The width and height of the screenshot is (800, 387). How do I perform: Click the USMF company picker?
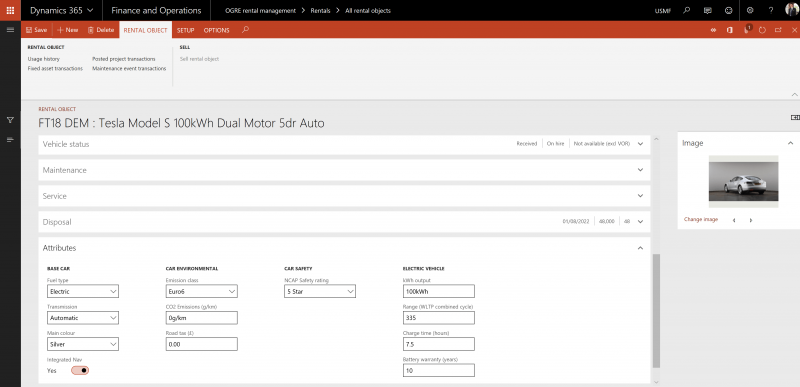(x=663, y=10)
